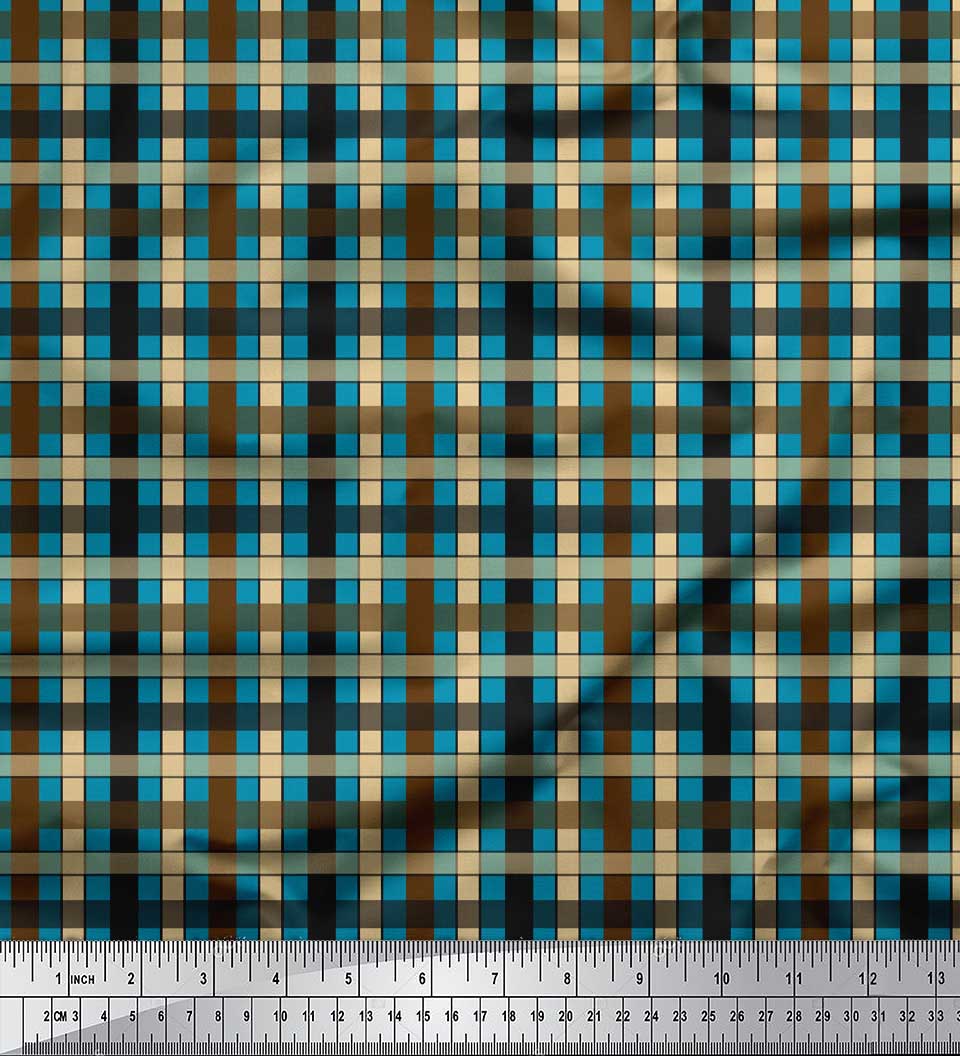The height and width of the screenshot is (1056, 960).
Task: Click the INCH label on the ruler
Action: 82,979
